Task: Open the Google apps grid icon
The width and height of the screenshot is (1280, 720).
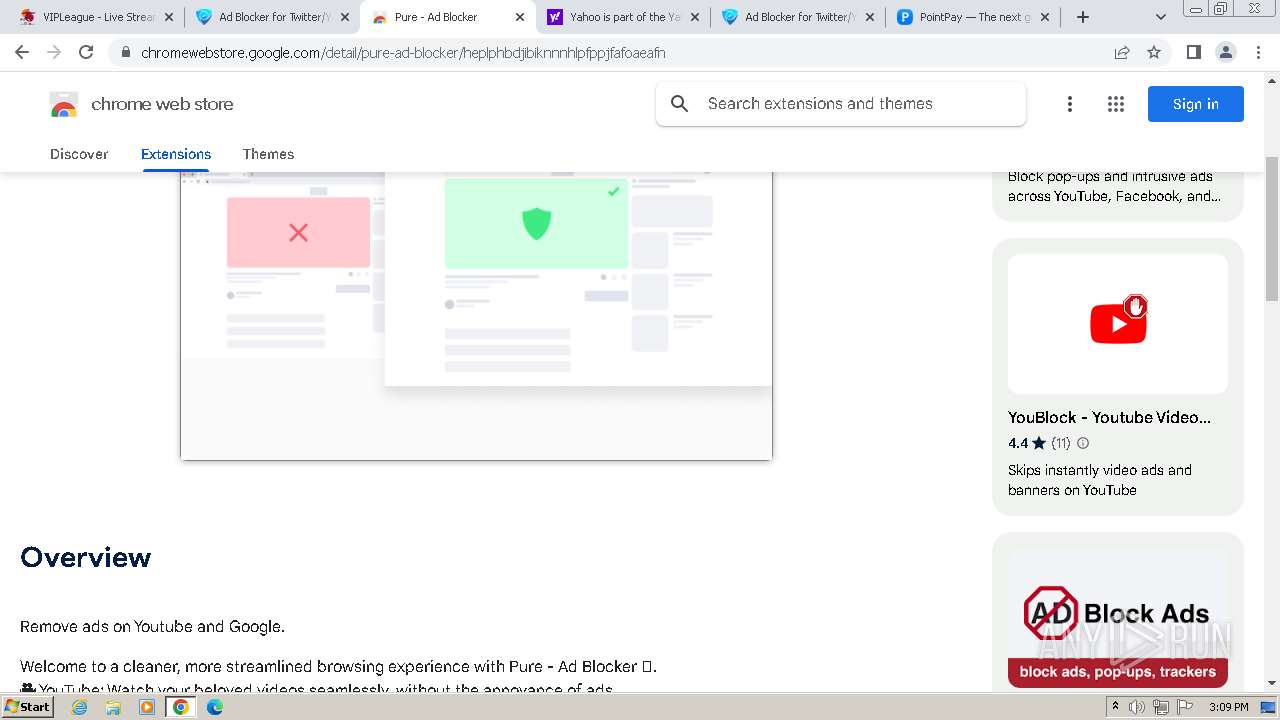Action: coord(1116,104)
